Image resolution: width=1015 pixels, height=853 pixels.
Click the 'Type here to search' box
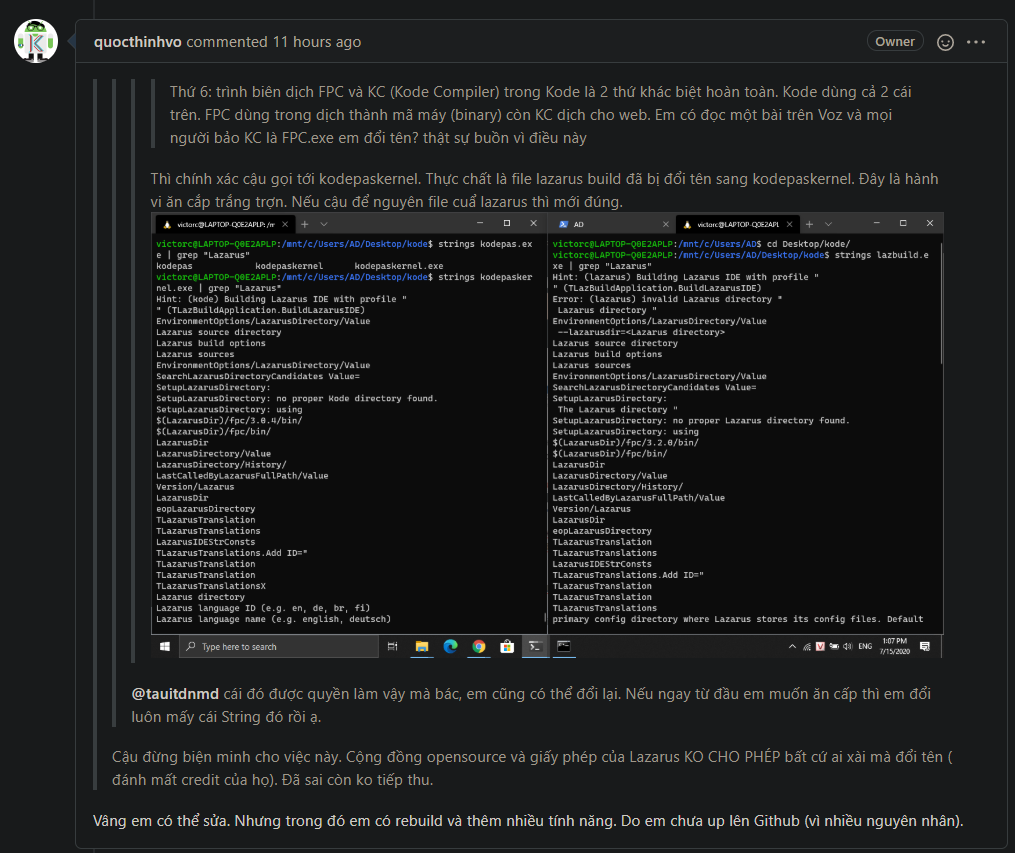(278, 647)
